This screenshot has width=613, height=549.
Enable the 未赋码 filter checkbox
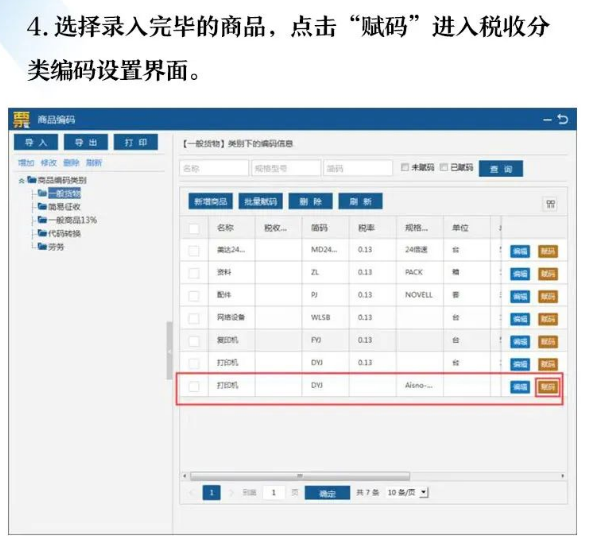coord(405,167)
